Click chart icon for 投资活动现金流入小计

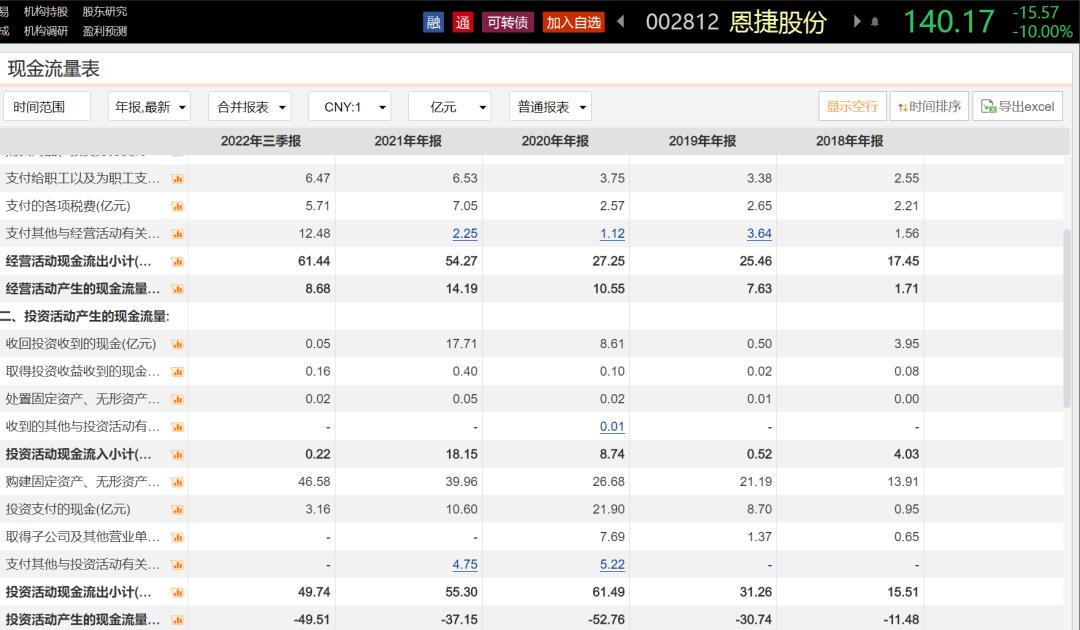pyautogui.click(x=178, y=454)
